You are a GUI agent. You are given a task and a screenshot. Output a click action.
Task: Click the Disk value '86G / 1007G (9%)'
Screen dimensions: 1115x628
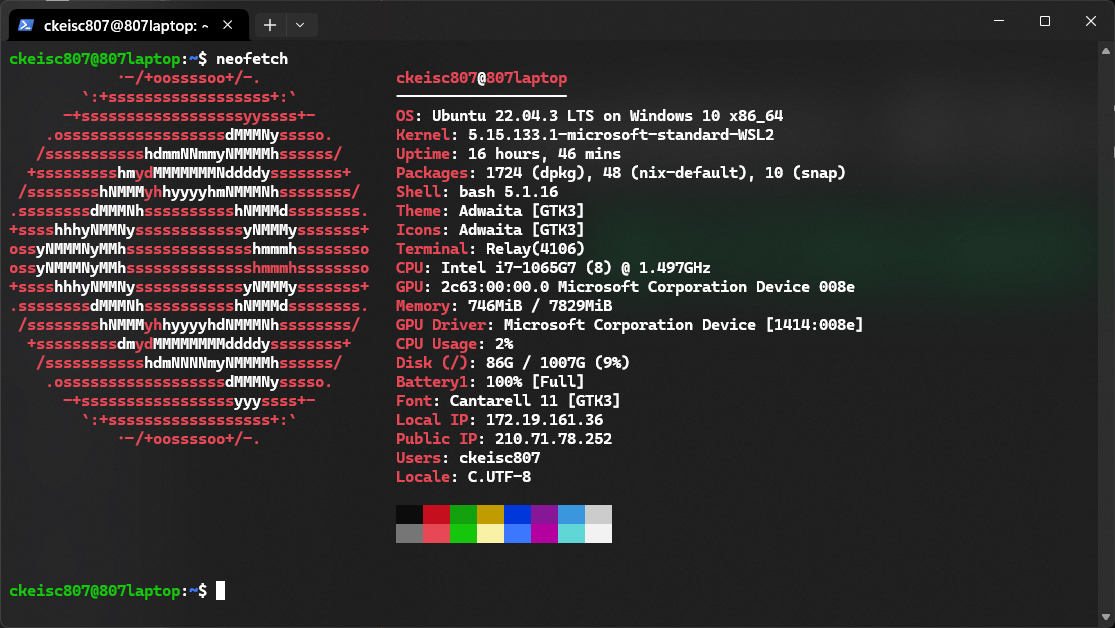tap(558, 363)
